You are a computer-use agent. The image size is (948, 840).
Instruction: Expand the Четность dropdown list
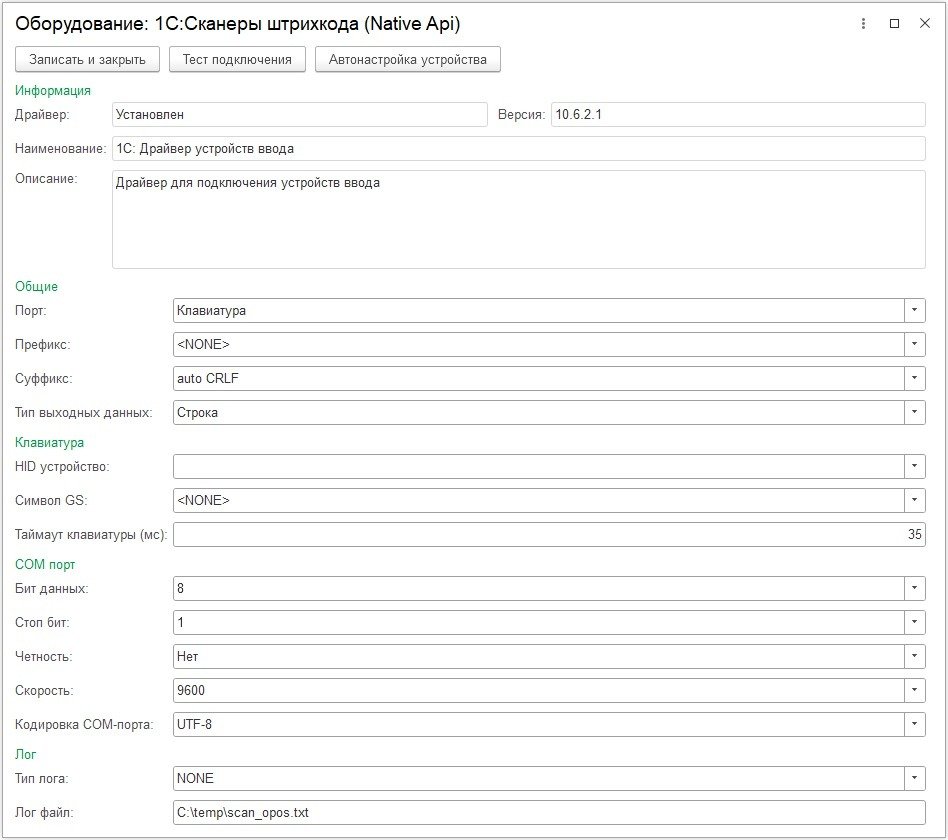point(914,656)
